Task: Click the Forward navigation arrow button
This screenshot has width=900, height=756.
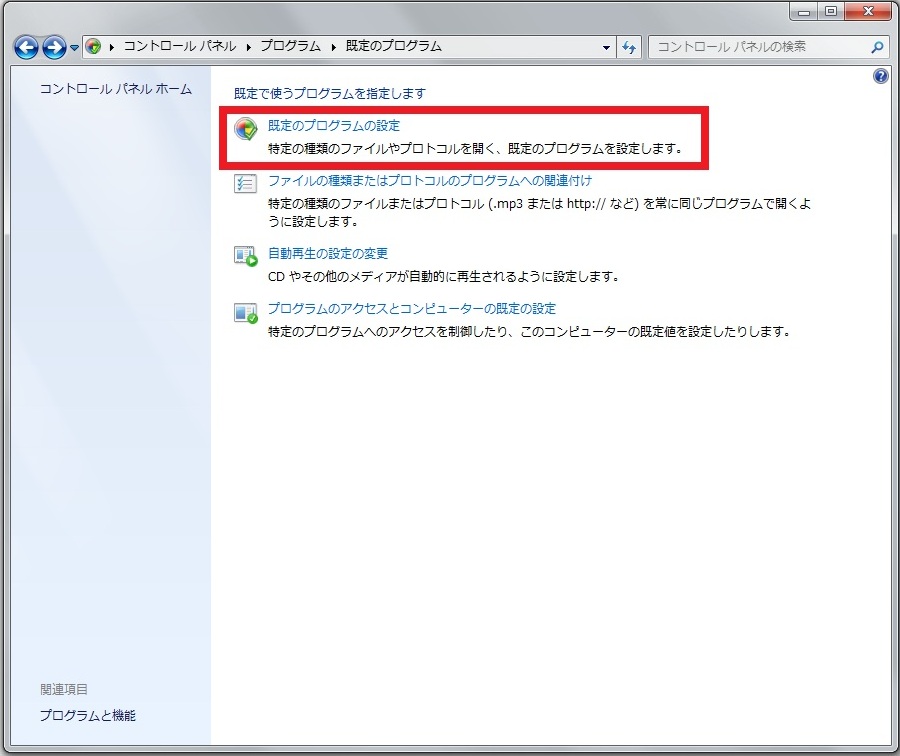Action: pos(54,47)
